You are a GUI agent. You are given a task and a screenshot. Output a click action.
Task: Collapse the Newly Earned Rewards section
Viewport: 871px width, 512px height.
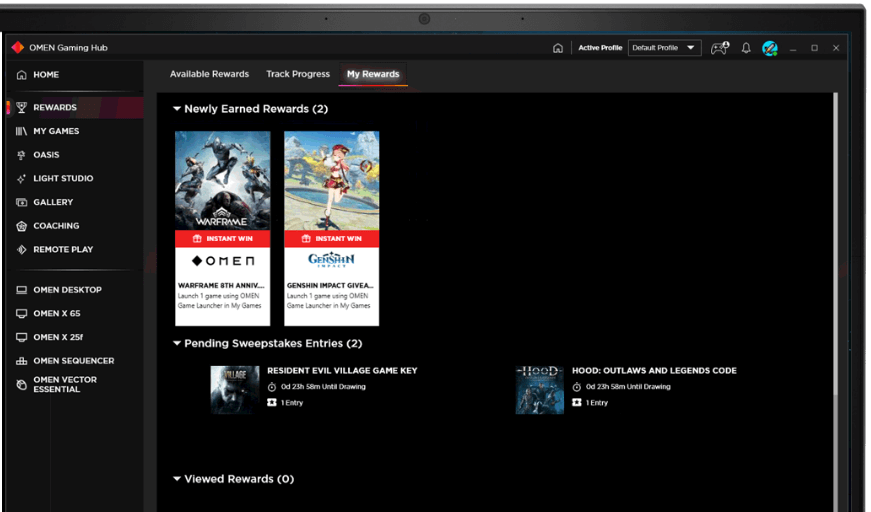pos(177,109)
